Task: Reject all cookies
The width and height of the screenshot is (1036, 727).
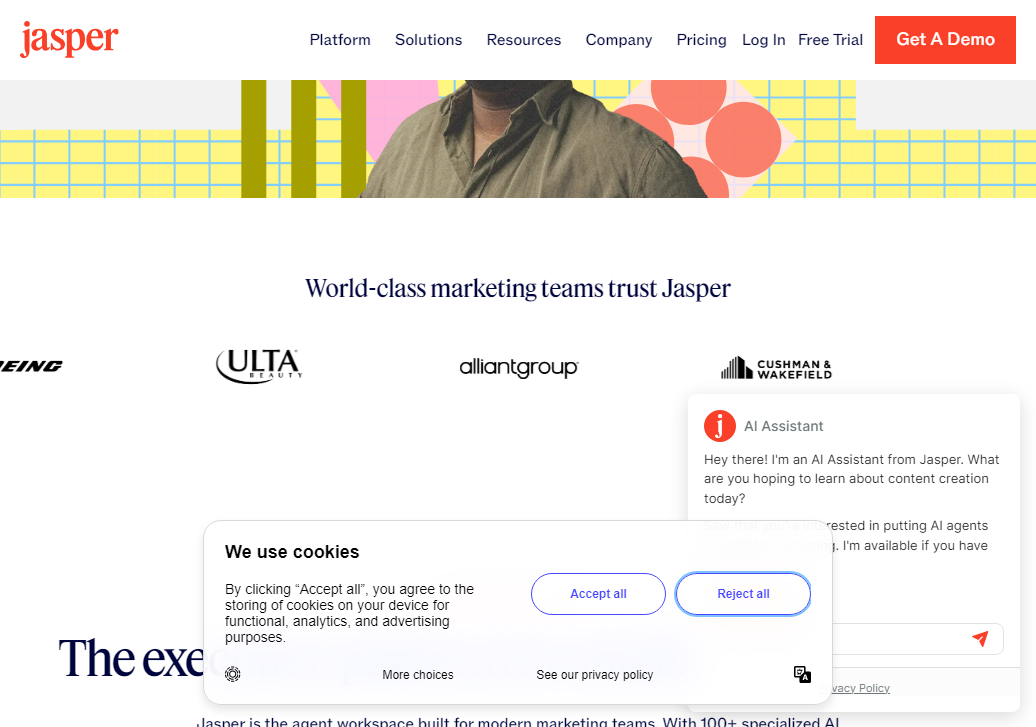Action: coord(743,593)
